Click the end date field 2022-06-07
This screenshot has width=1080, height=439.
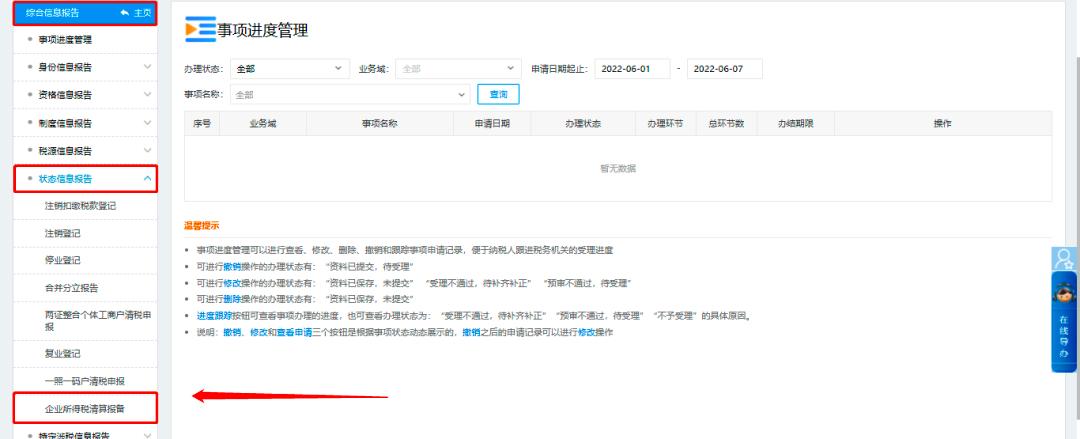(x=725, y=69)
